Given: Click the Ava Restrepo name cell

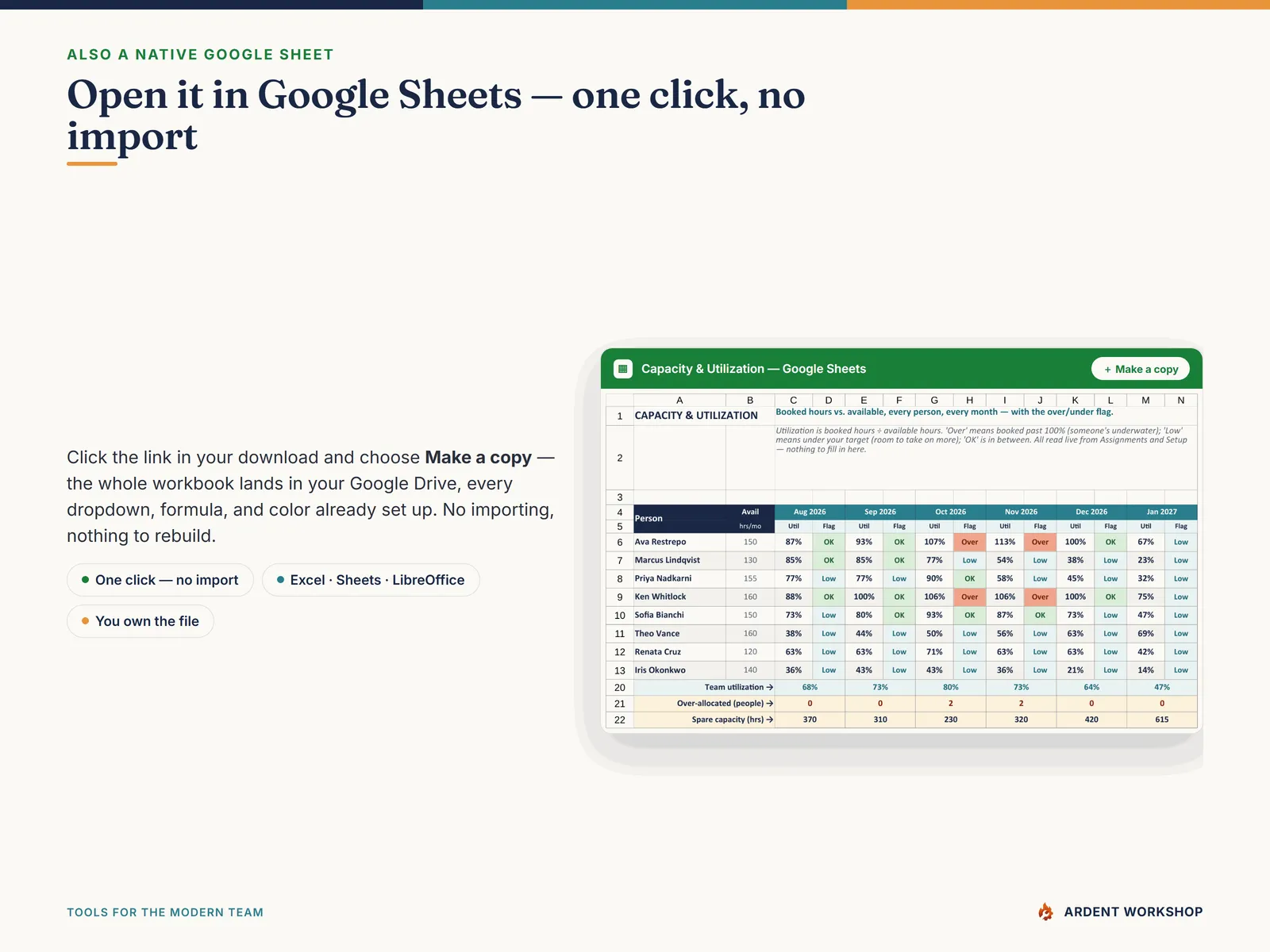Looking at the screenshot, I should (x=679, y=542).
